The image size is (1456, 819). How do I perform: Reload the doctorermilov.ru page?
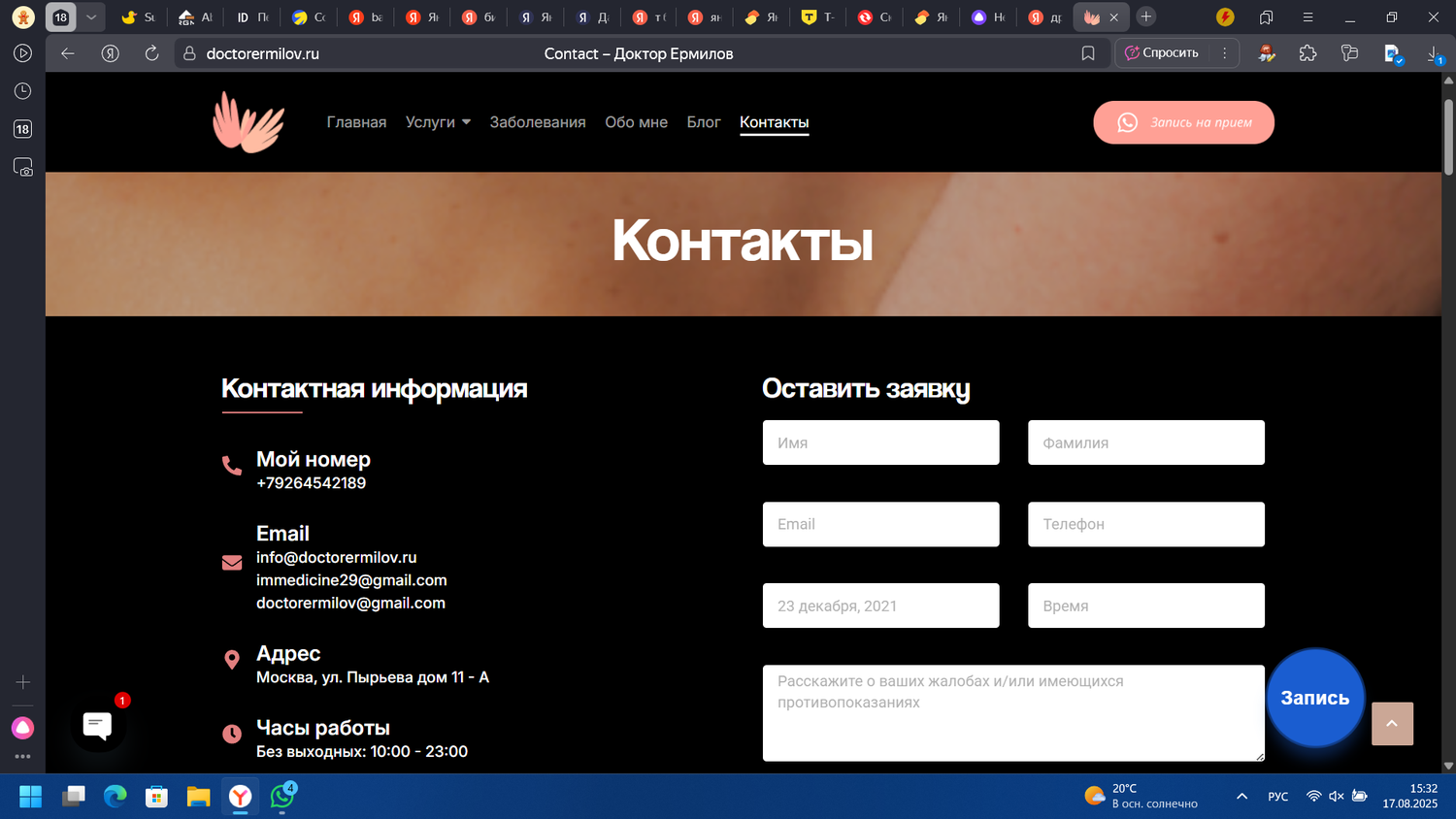point(151,53)
